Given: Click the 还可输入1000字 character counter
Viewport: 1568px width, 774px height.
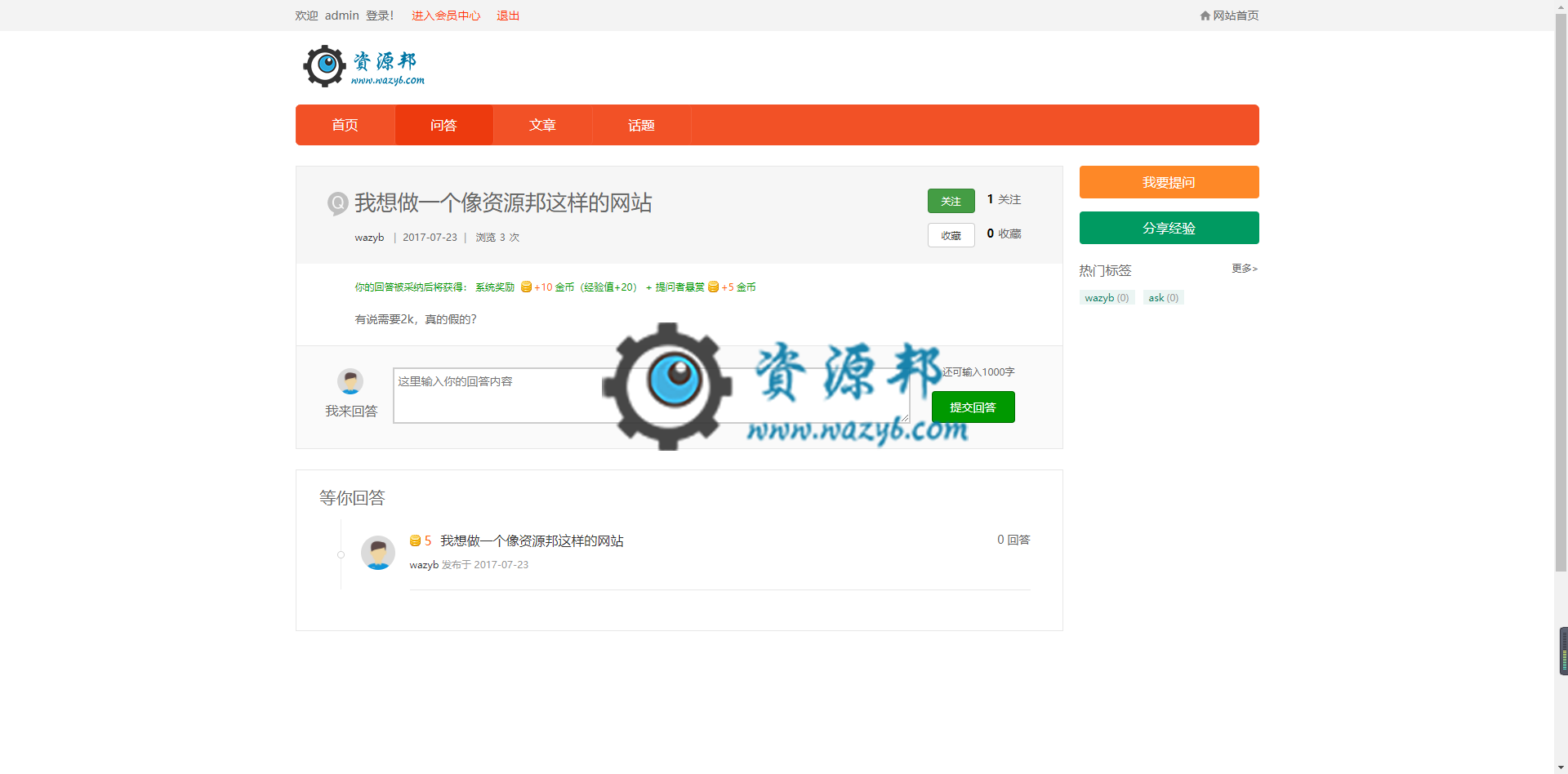Looking at the screenshot, I should click(x=978, y=372).
